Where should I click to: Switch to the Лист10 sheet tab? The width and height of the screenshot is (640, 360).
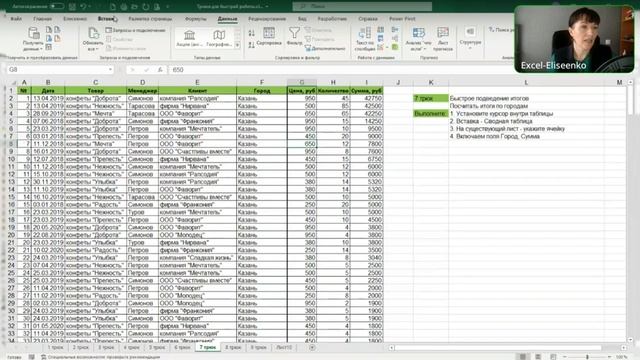click(284, 347)
